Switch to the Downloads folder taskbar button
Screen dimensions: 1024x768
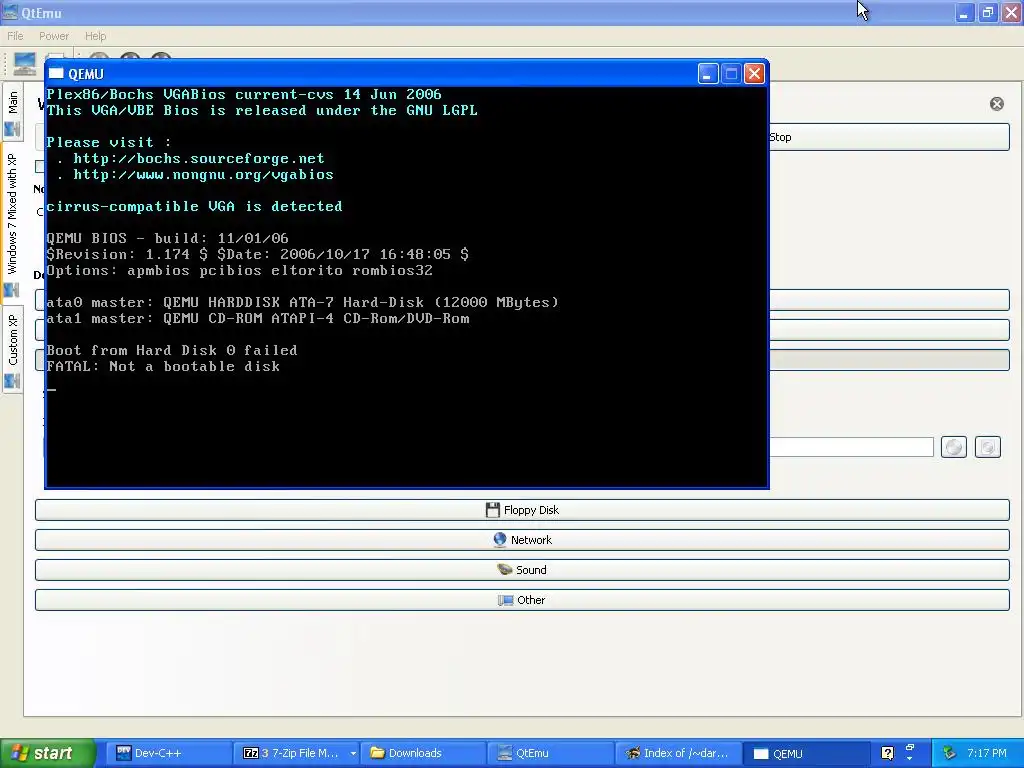(x=423, y=753)
